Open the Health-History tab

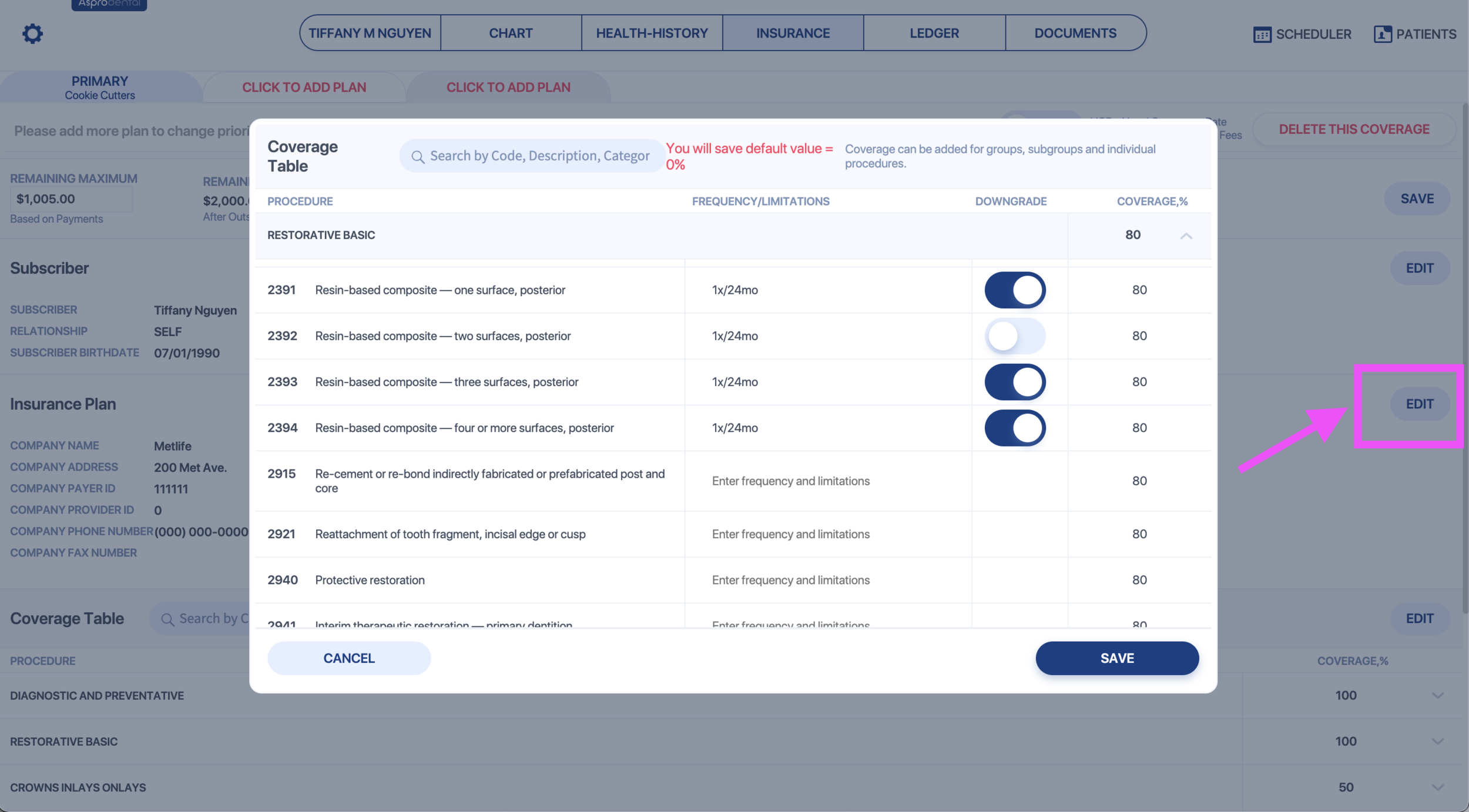(652, 33)
